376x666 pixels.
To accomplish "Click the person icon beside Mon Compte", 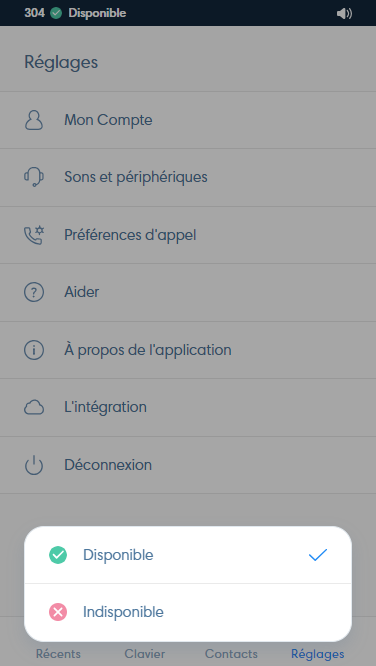I will [34, 120].
